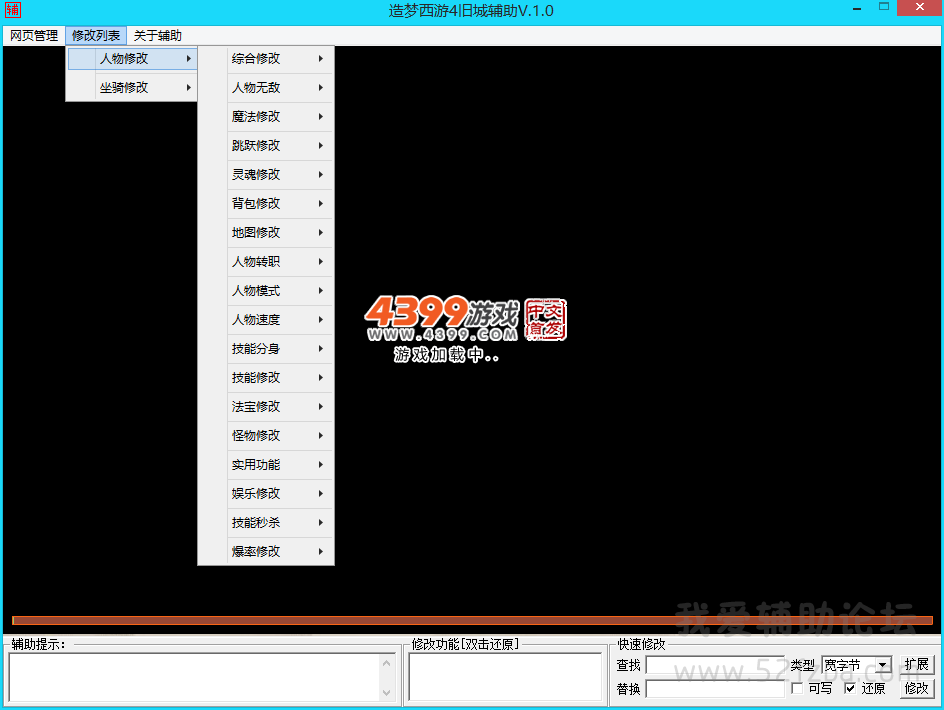Expand arrow beside 人物修改
944x710 pixels.
[x=188, y=58]
